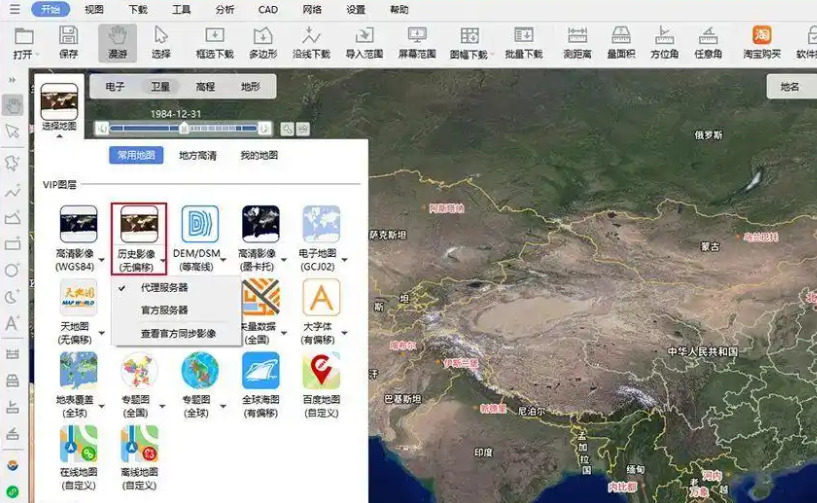
Task: Expand dropdown arrow next to 高清影像(WGS84)
Action: click(102, 260)
